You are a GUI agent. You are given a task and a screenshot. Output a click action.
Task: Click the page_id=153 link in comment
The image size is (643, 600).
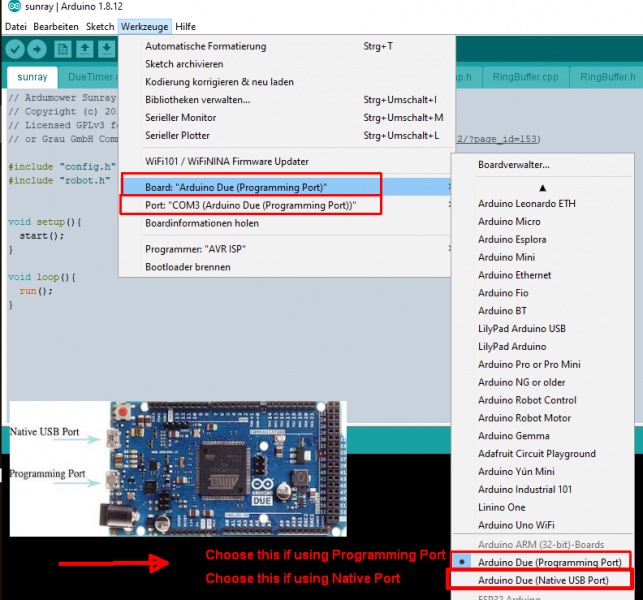tap(498, 139)
